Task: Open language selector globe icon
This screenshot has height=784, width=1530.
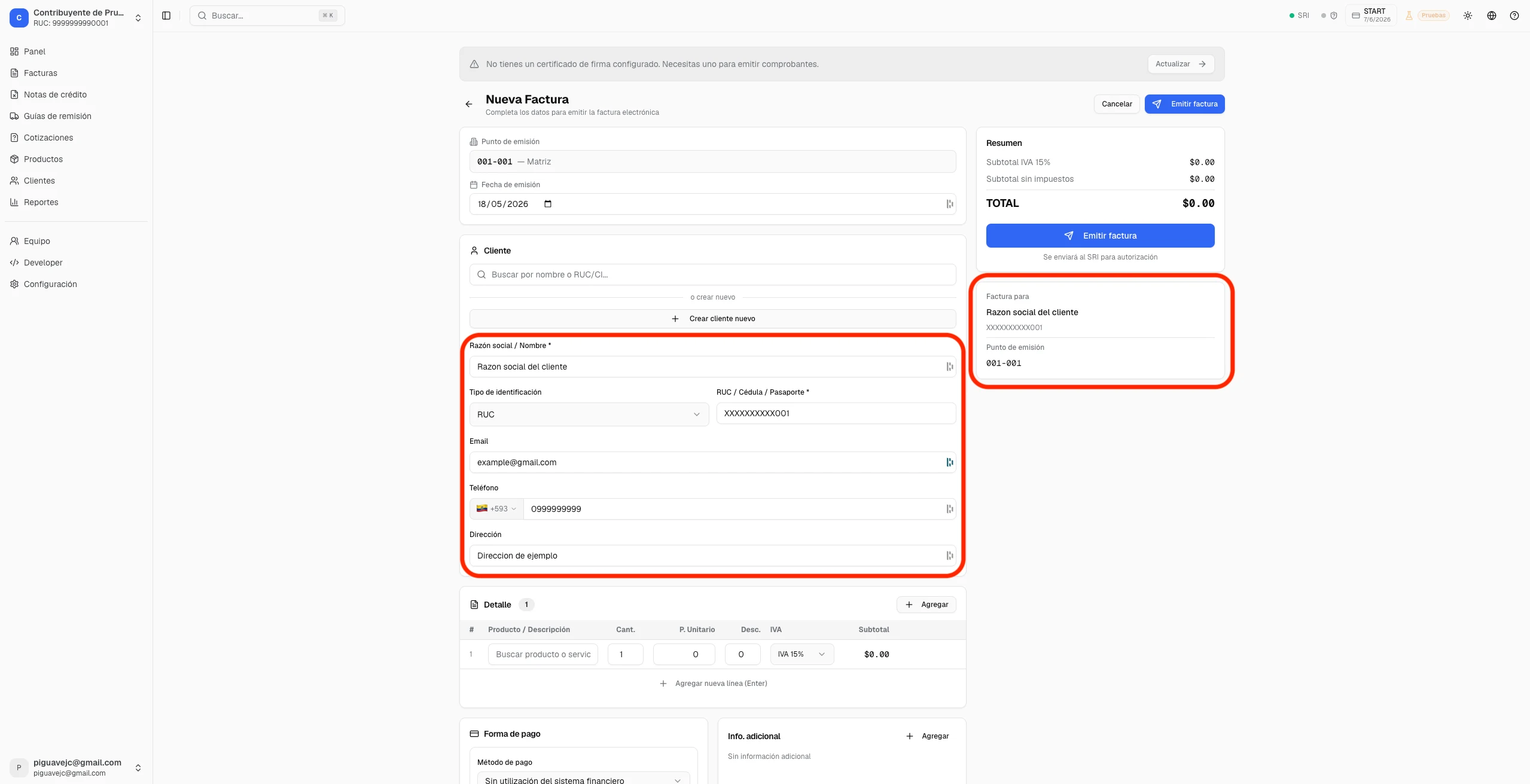Action: [x=1491, y=16]
